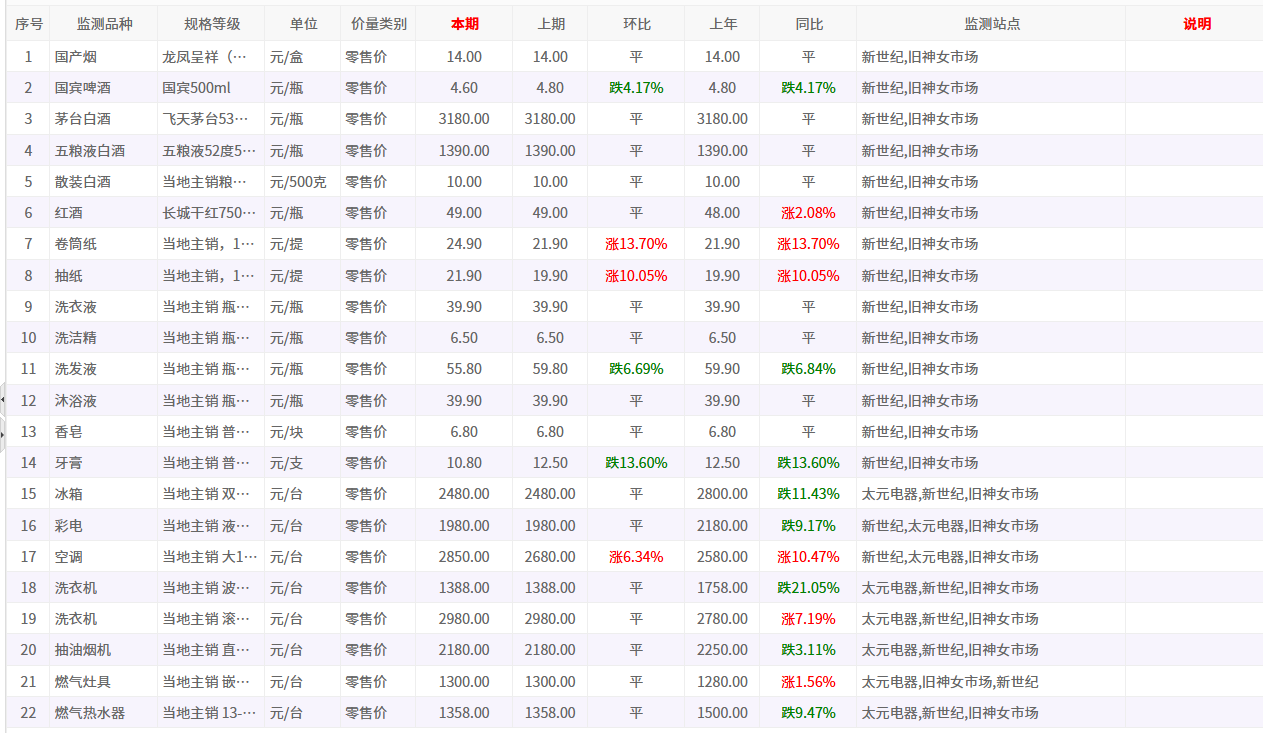
Task: Select the 洗洁精 product cell
Action: [104, 338]
